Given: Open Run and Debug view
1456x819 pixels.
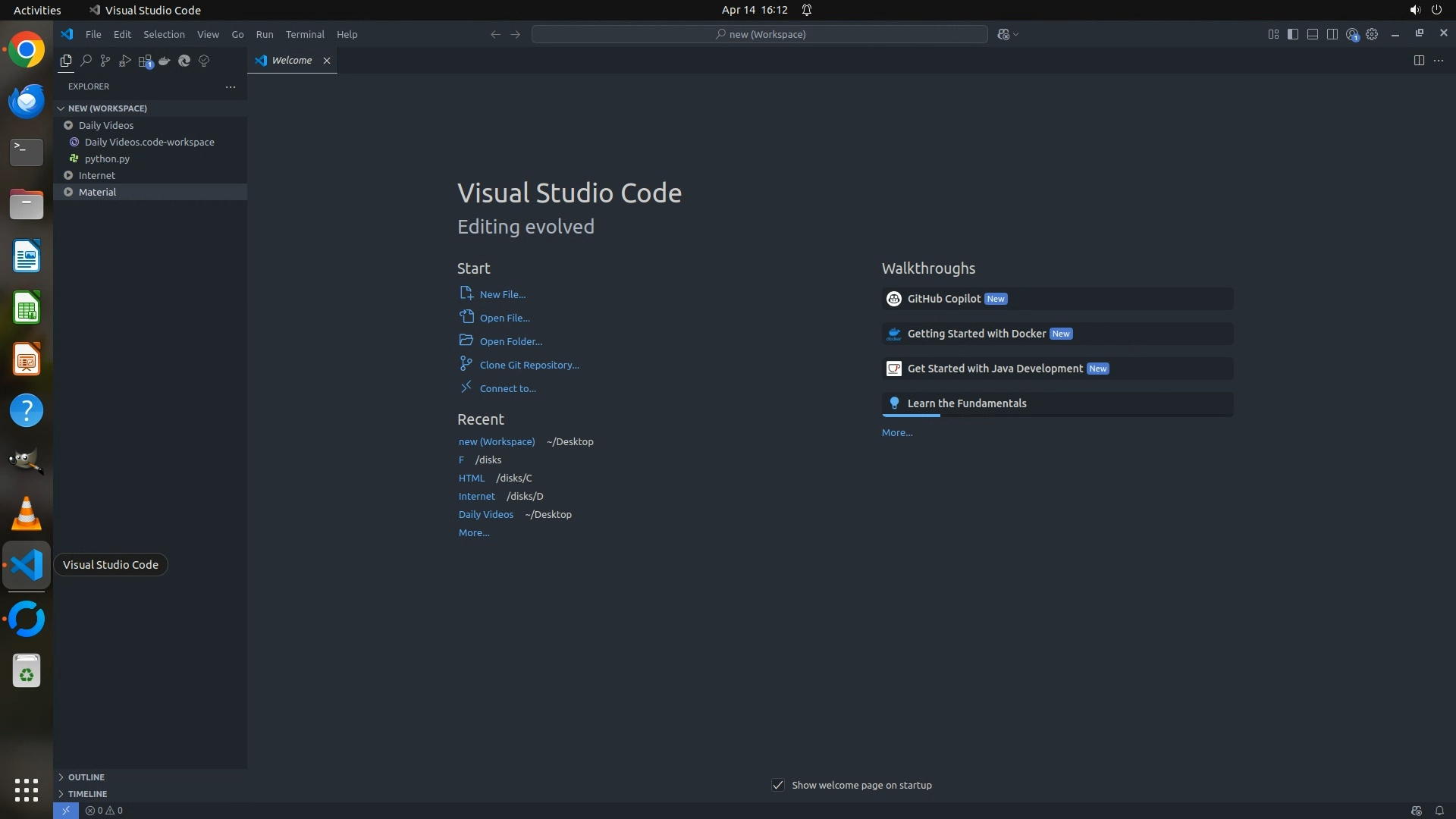Looking at the screenshot, I should pos(125,61).
